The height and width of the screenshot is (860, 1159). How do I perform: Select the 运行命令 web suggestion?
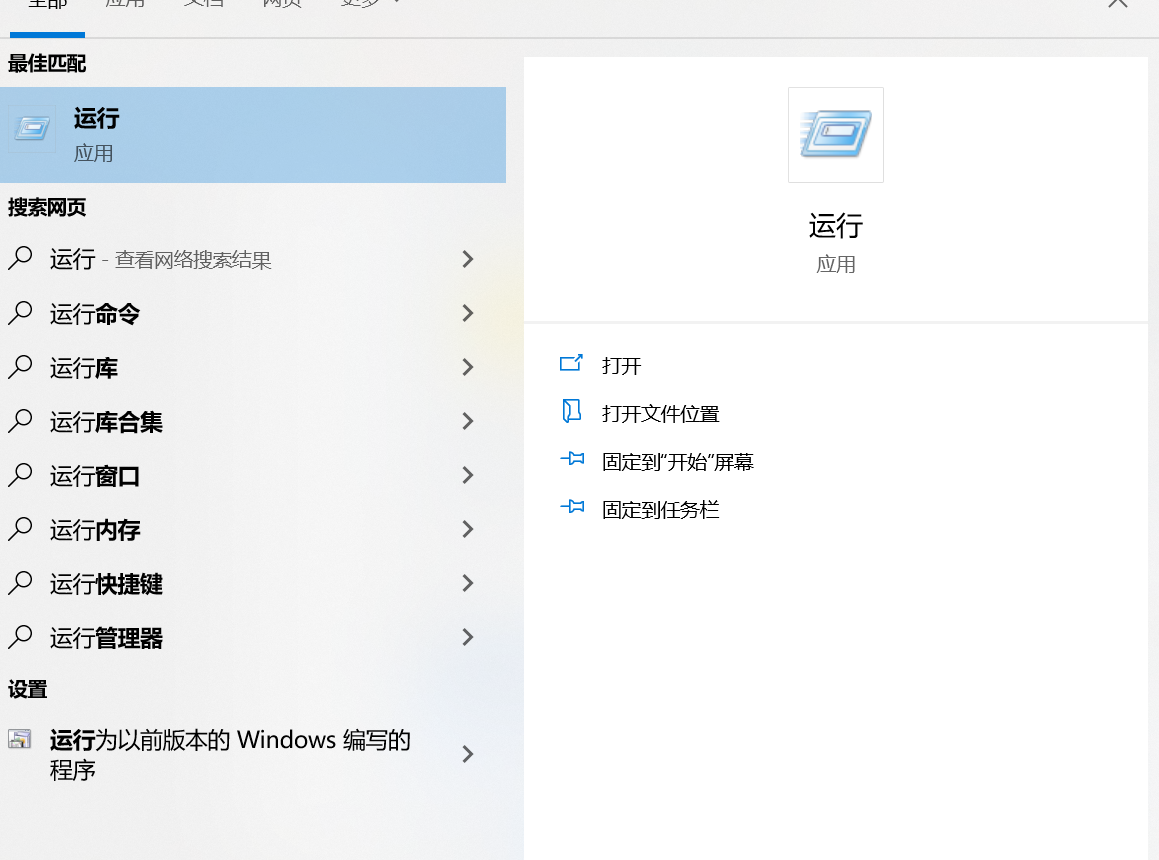pos(253,314)
